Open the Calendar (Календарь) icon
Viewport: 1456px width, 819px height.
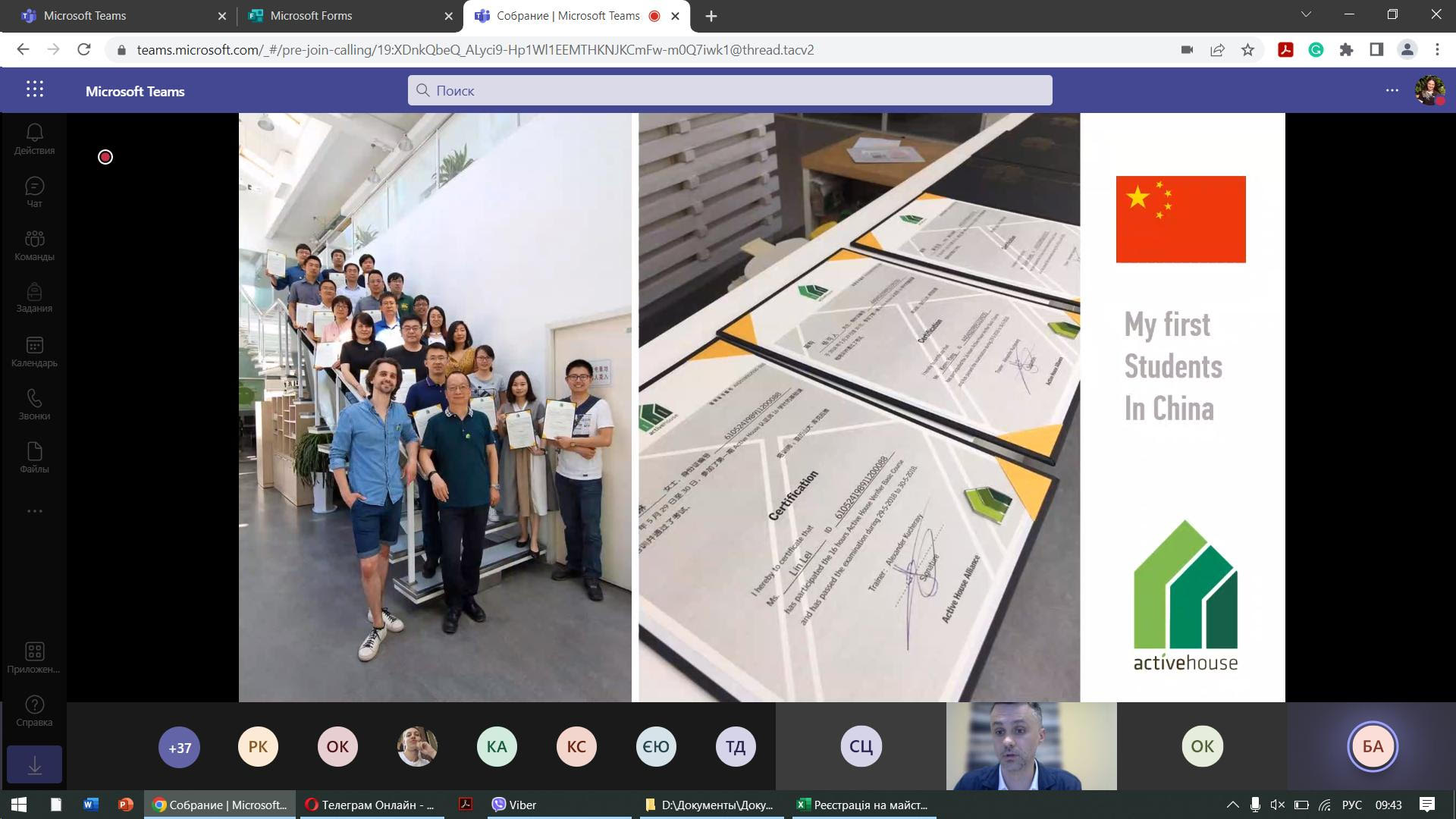click(34, 352)
